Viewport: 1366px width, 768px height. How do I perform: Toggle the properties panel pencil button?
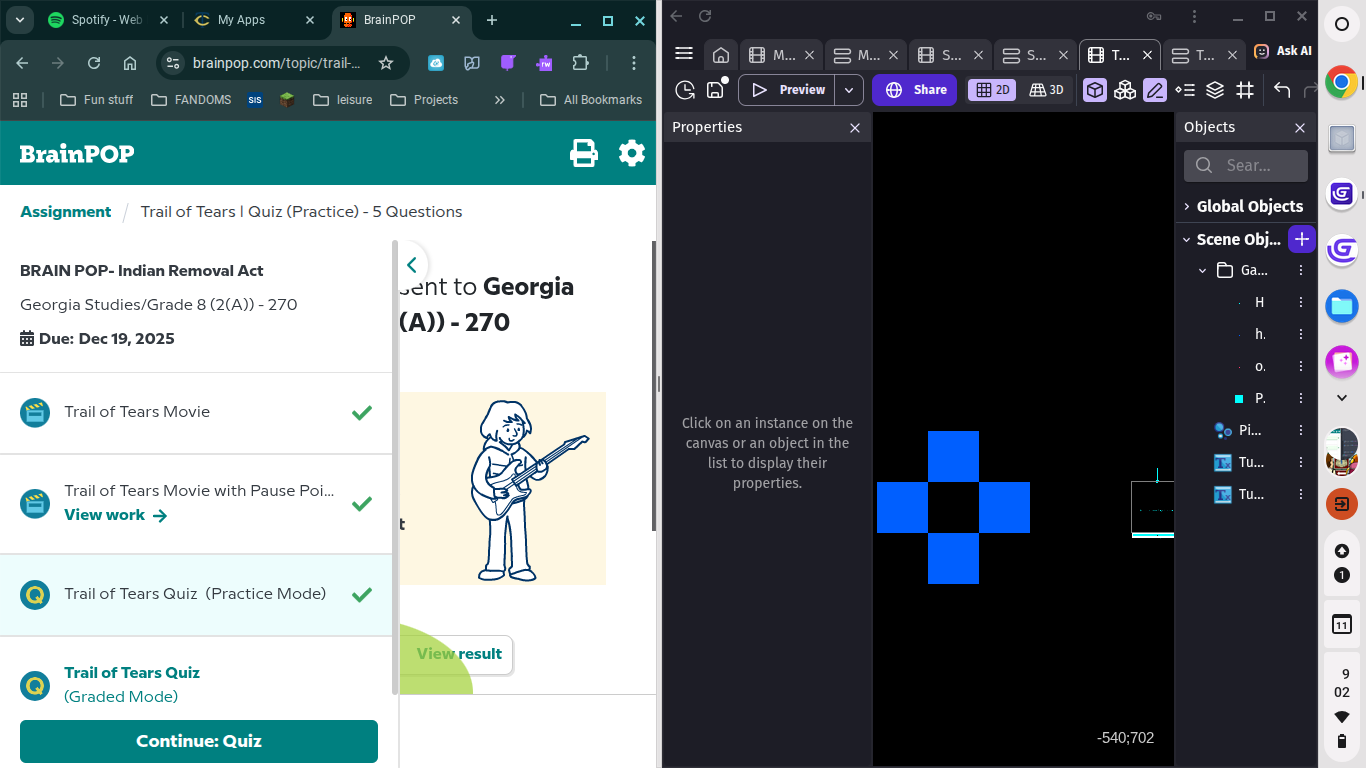[1155, 90]
